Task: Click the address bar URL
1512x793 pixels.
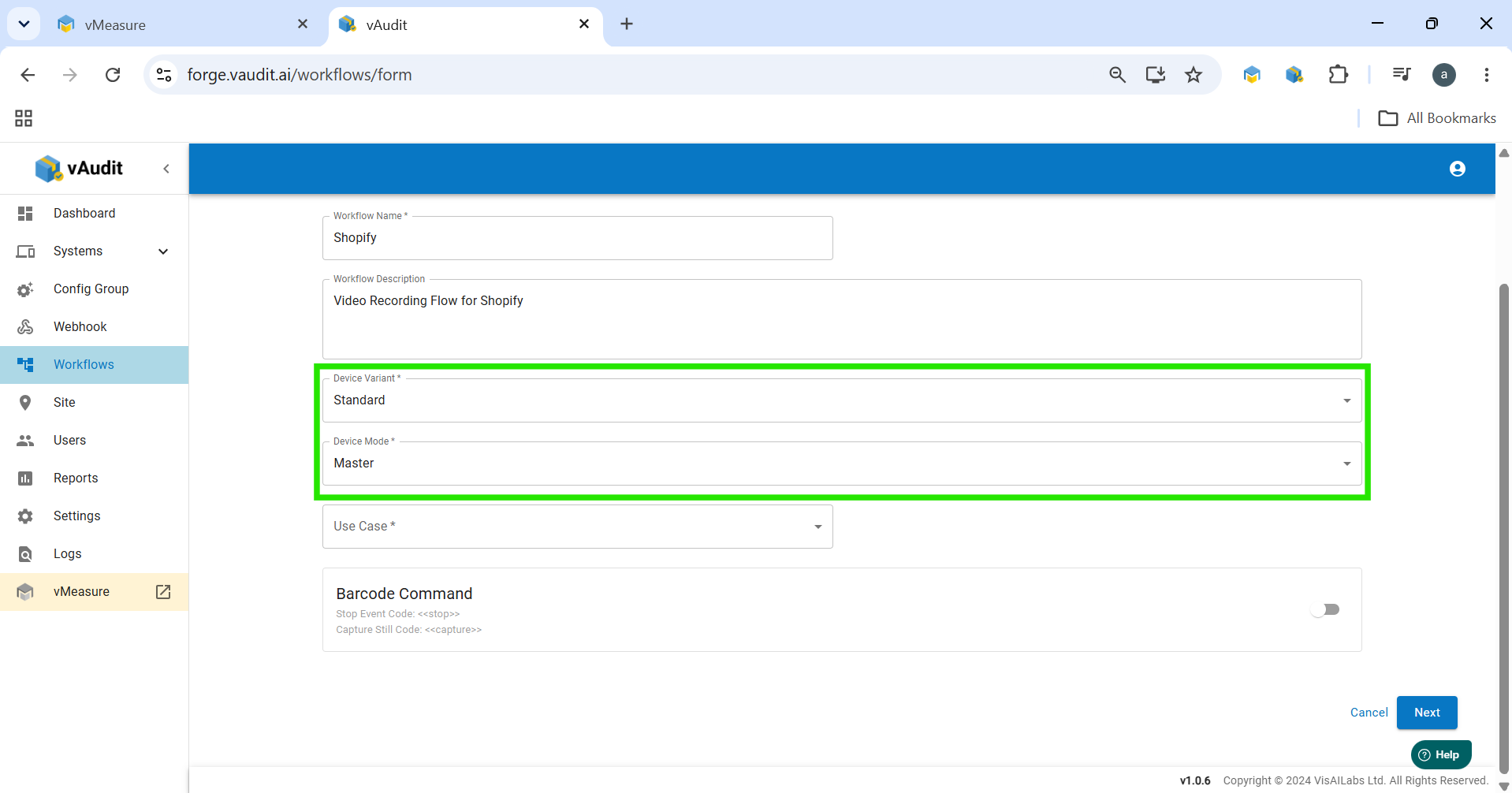Action: 300,75
